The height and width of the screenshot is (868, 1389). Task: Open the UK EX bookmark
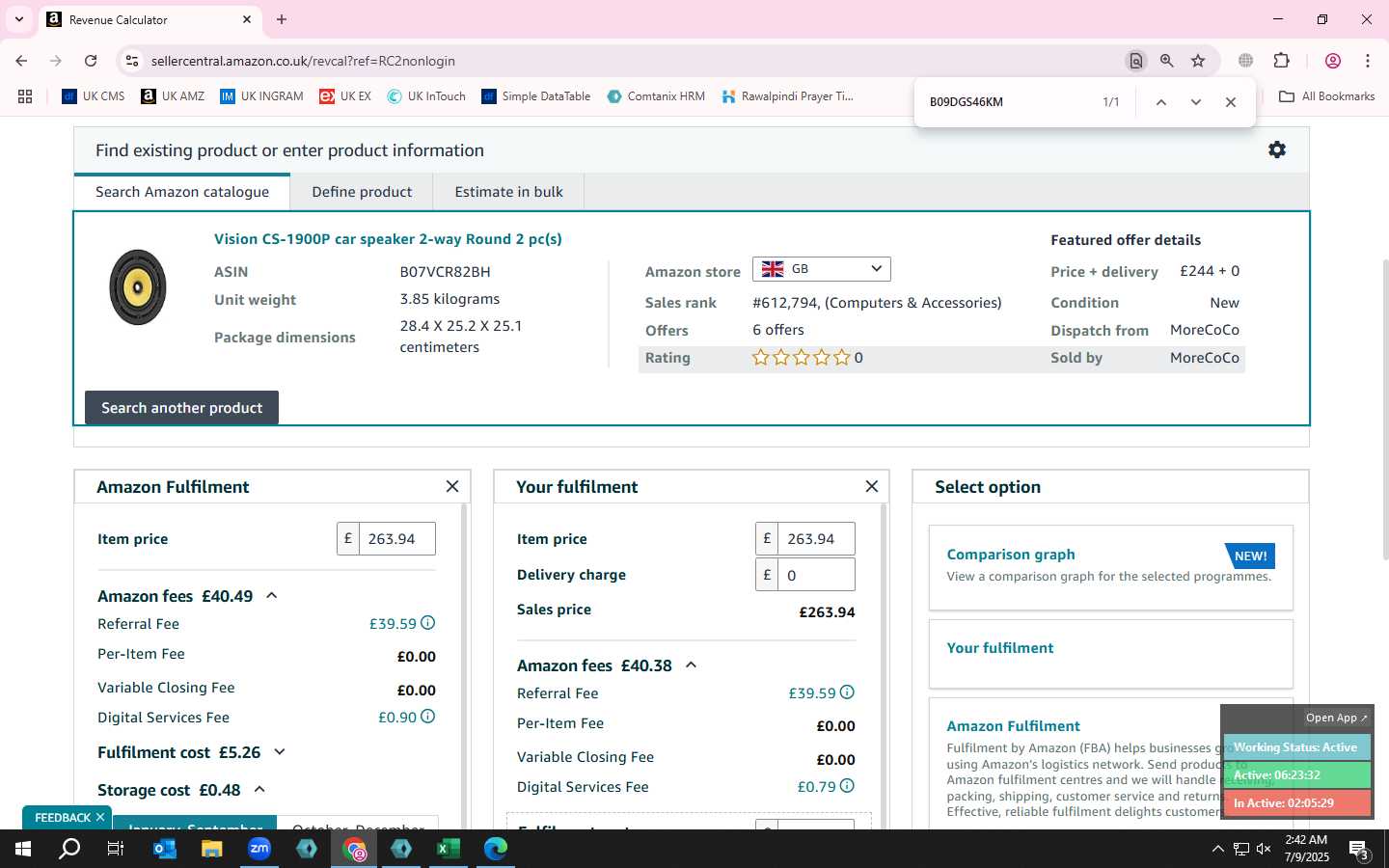tap(345, 96)
